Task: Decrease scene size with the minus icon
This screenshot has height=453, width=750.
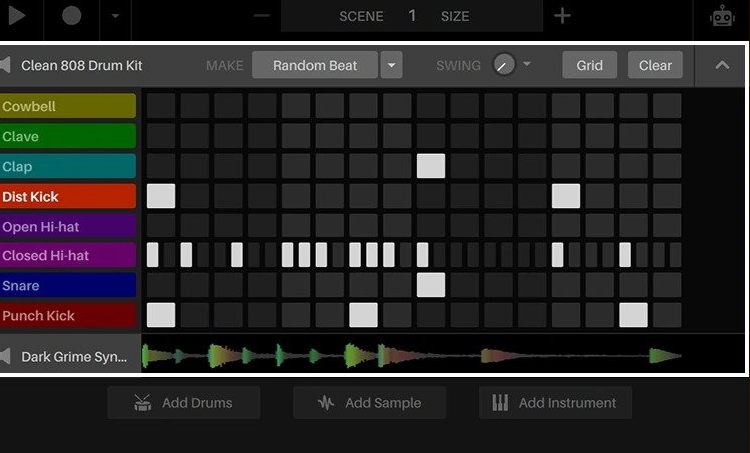Action: pyautogui.click(x=262, y=16)
